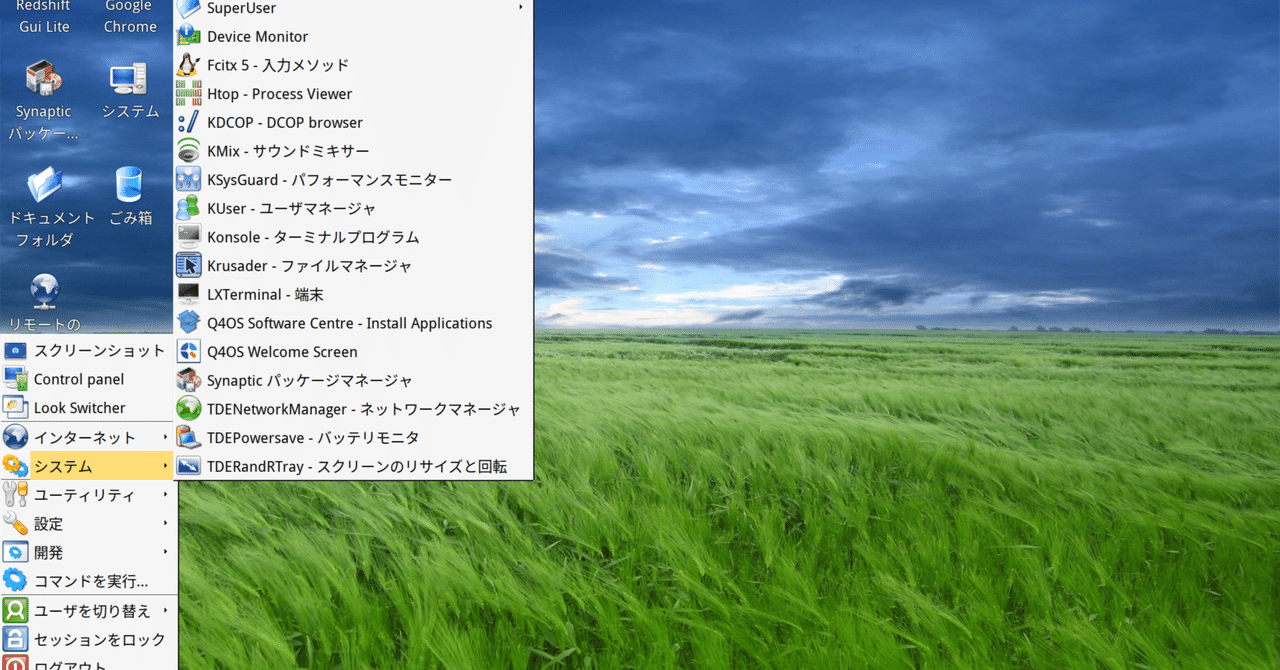Open the ごみ箱 trash desktop icon
Viewport: 1280px width, 670px height.
pos(129,185)
